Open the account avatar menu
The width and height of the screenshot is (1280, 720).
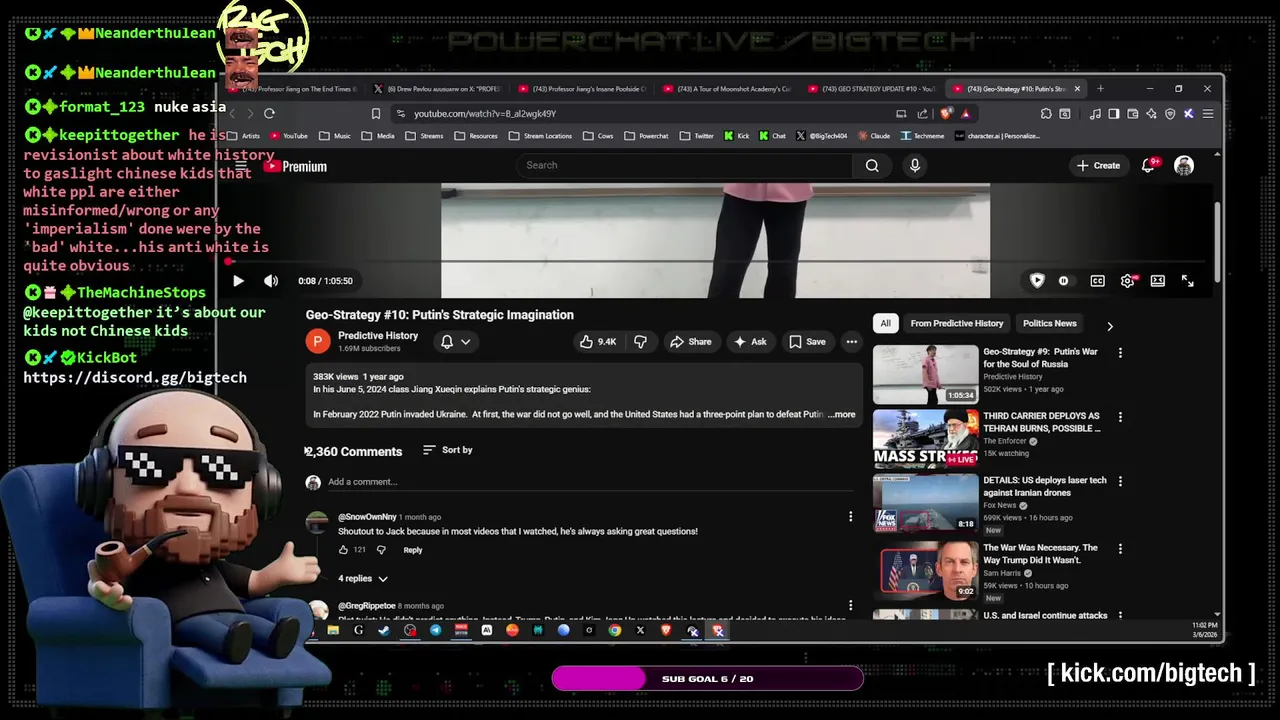point(1184,166)
